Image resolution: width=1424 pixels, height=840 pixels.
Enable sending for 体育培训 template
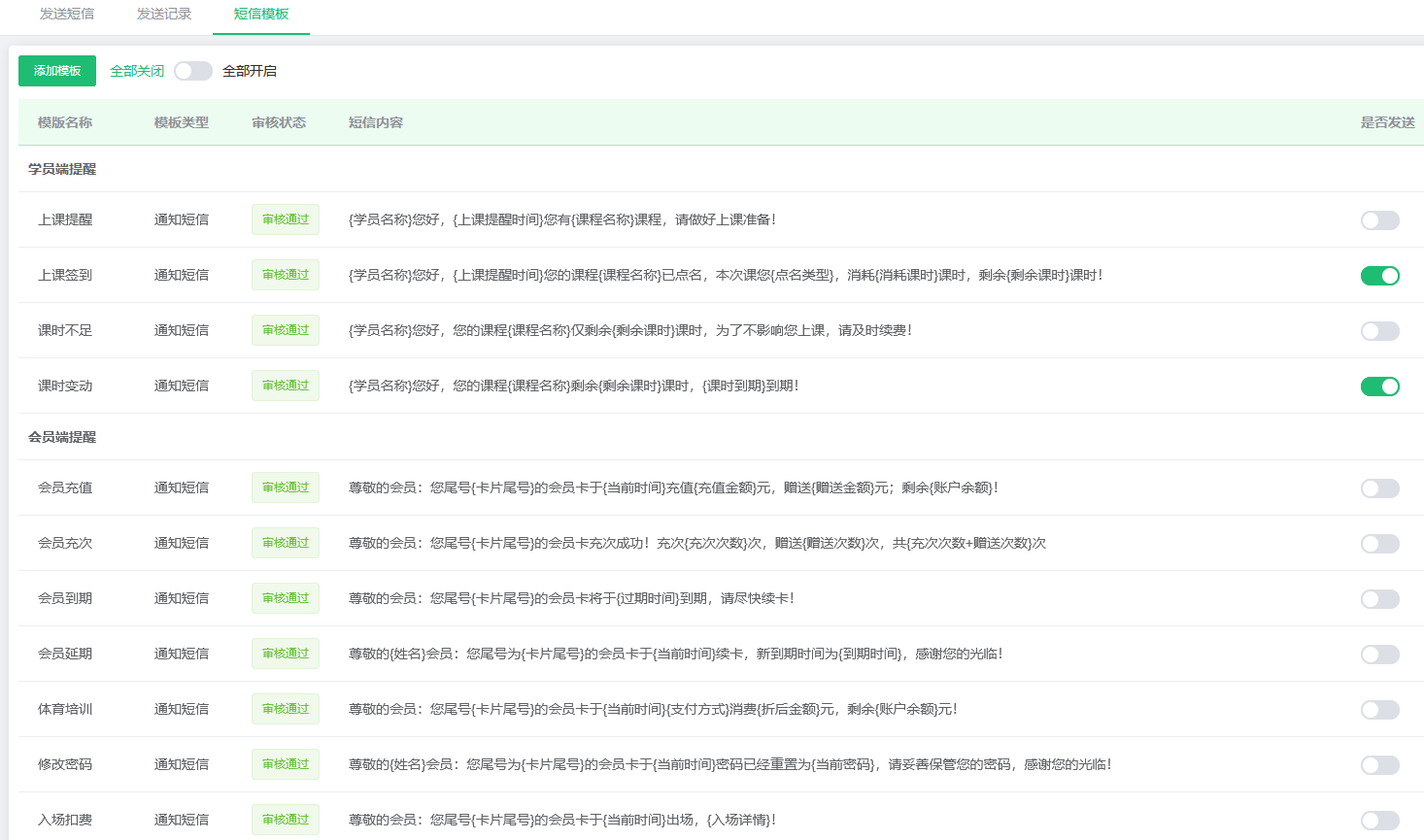1379,708
